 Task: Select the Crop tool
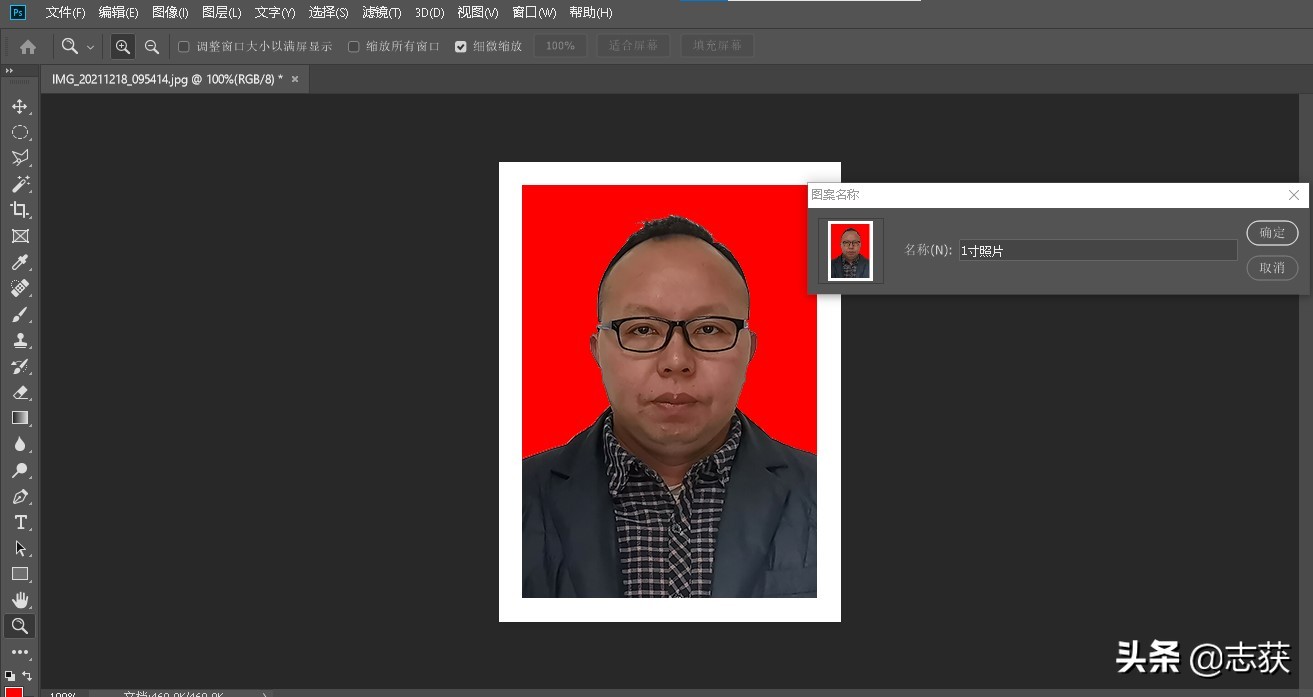point(20,210)
